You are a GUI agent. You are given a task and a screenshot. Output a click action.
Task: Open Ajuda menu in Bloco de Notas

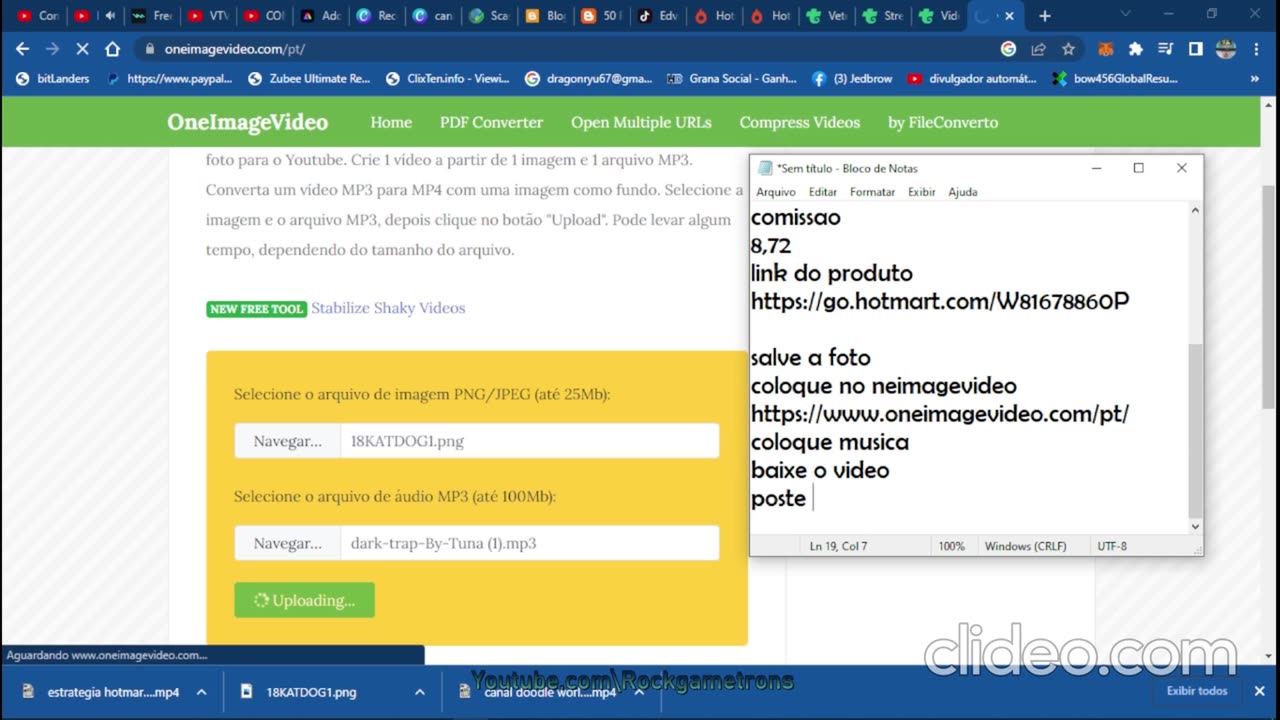point(963,192)
